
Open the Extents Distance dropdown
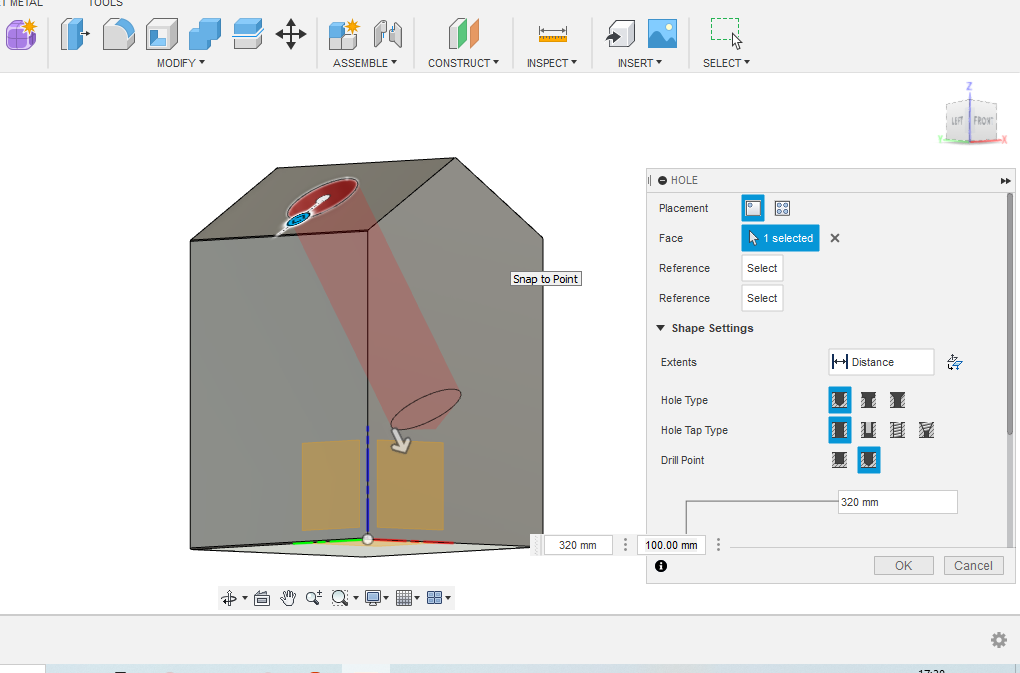point(881,362)
